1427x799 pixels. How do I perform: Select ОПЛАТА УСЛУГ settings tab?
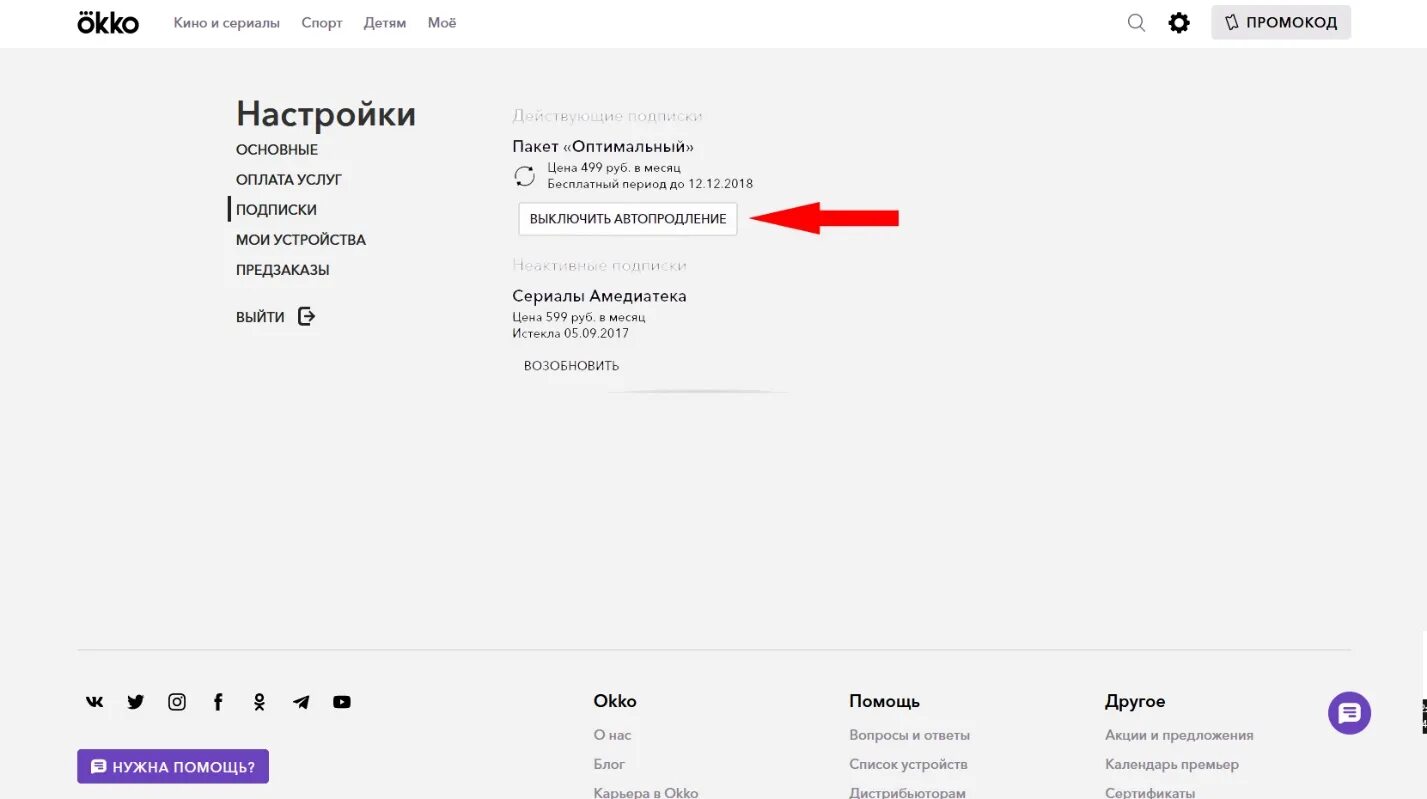click(x=289, y=180)
